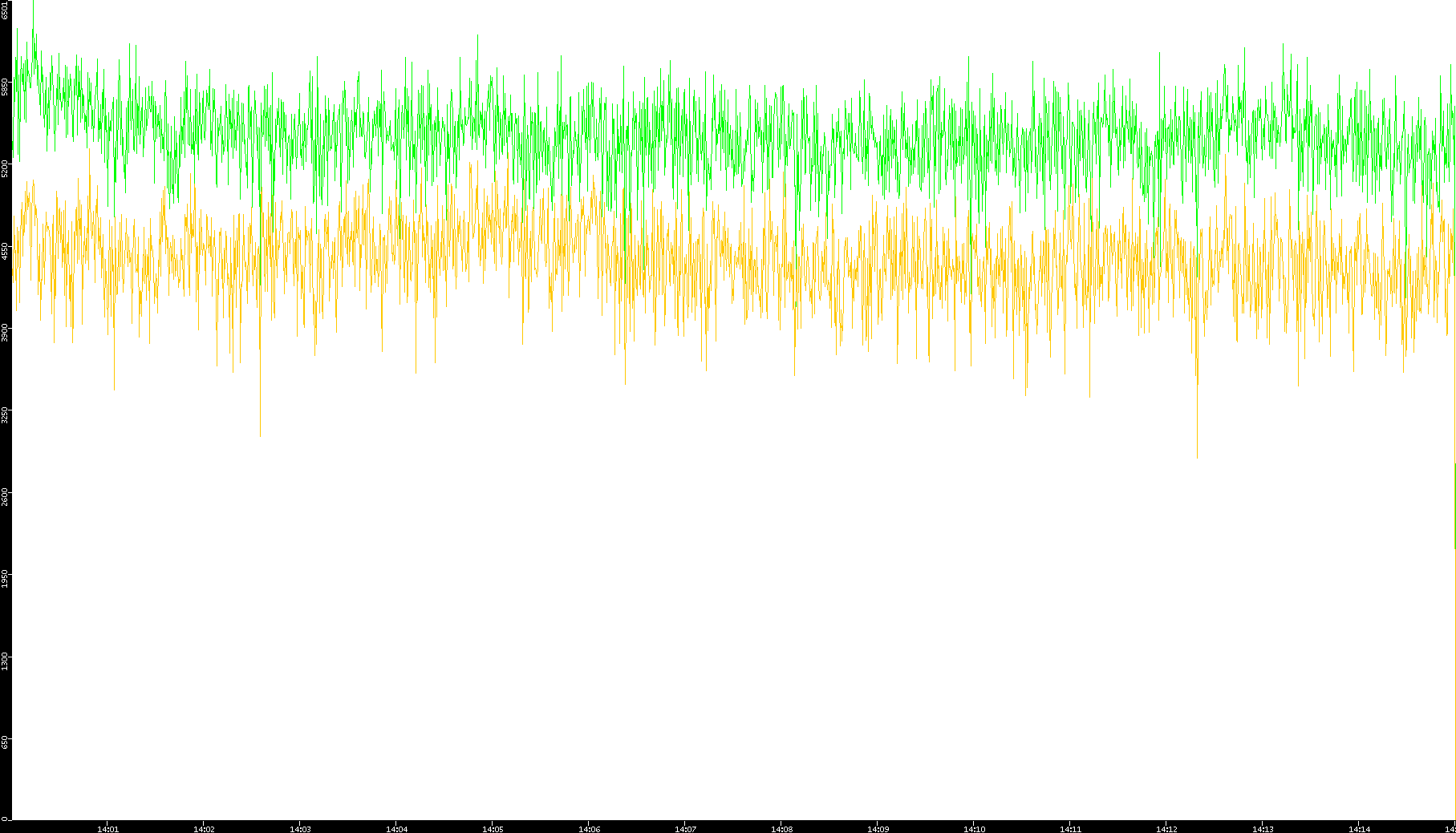Click the 14:12 time axis label
Viewport: 1456px width, 833px height.
1166,829
